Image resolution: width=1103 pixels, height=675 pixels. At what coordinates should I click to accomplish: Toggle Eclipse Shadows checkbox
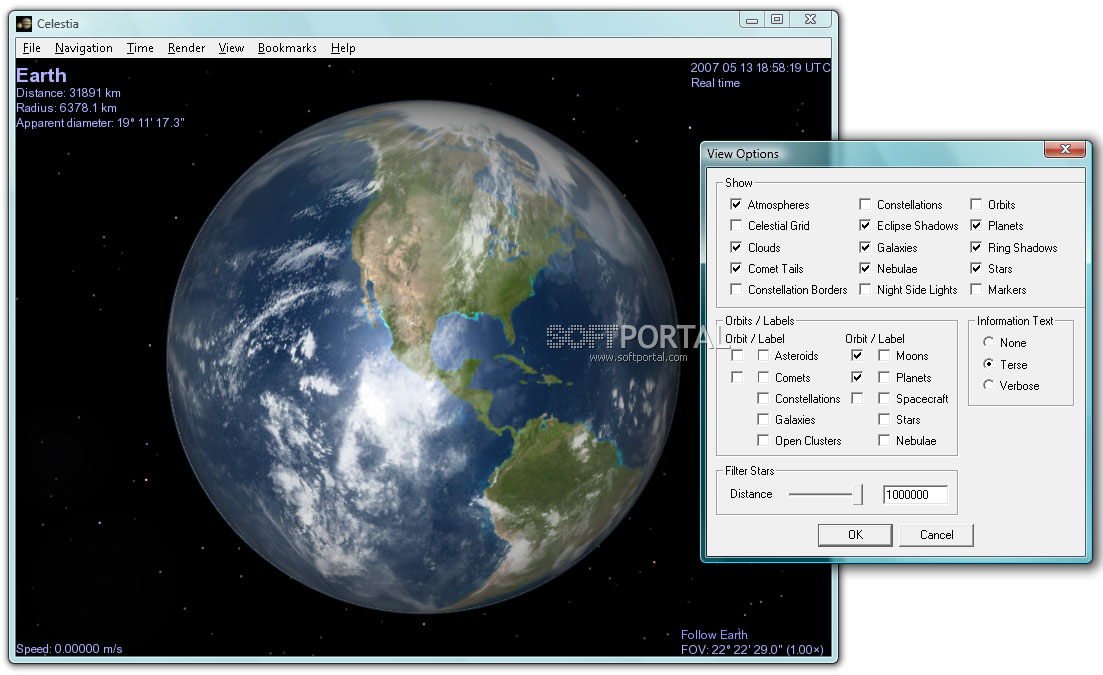coord(865,226)
